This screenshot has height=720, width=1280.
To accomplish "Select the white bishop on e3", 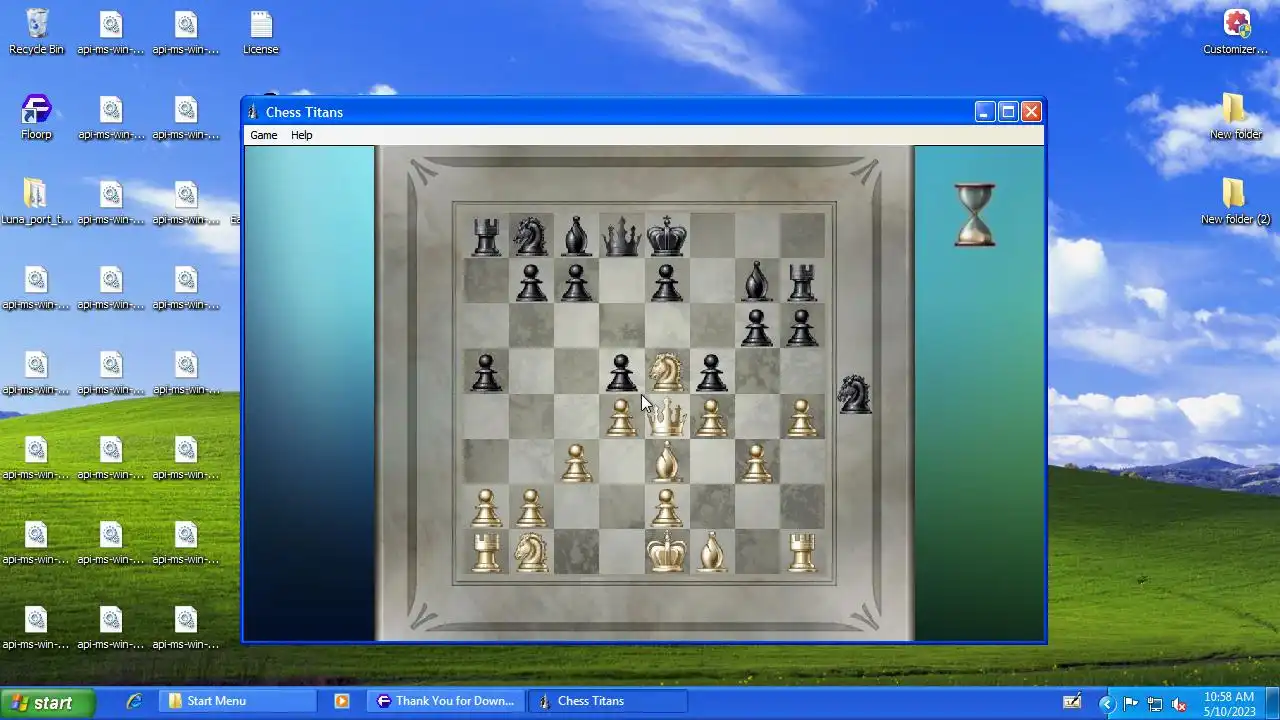I will coord(667,462).
